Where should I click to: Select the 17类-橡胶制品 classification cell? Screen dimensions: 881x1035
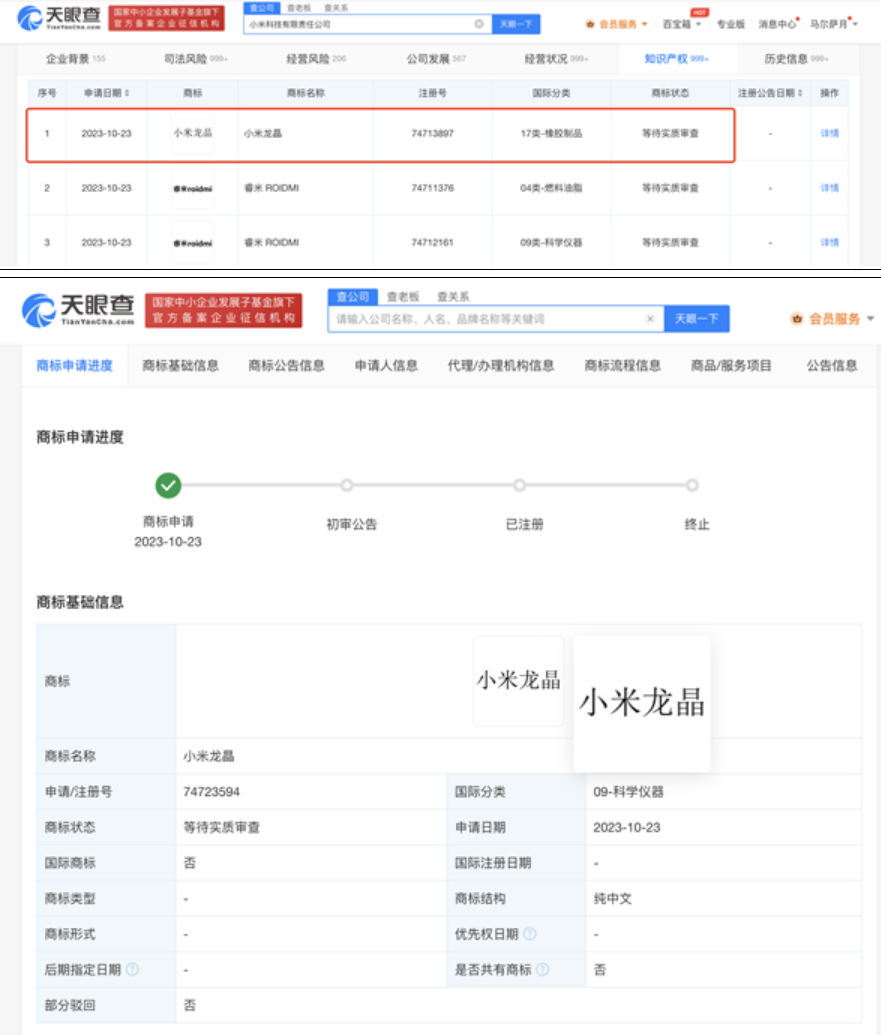[551, 133]
